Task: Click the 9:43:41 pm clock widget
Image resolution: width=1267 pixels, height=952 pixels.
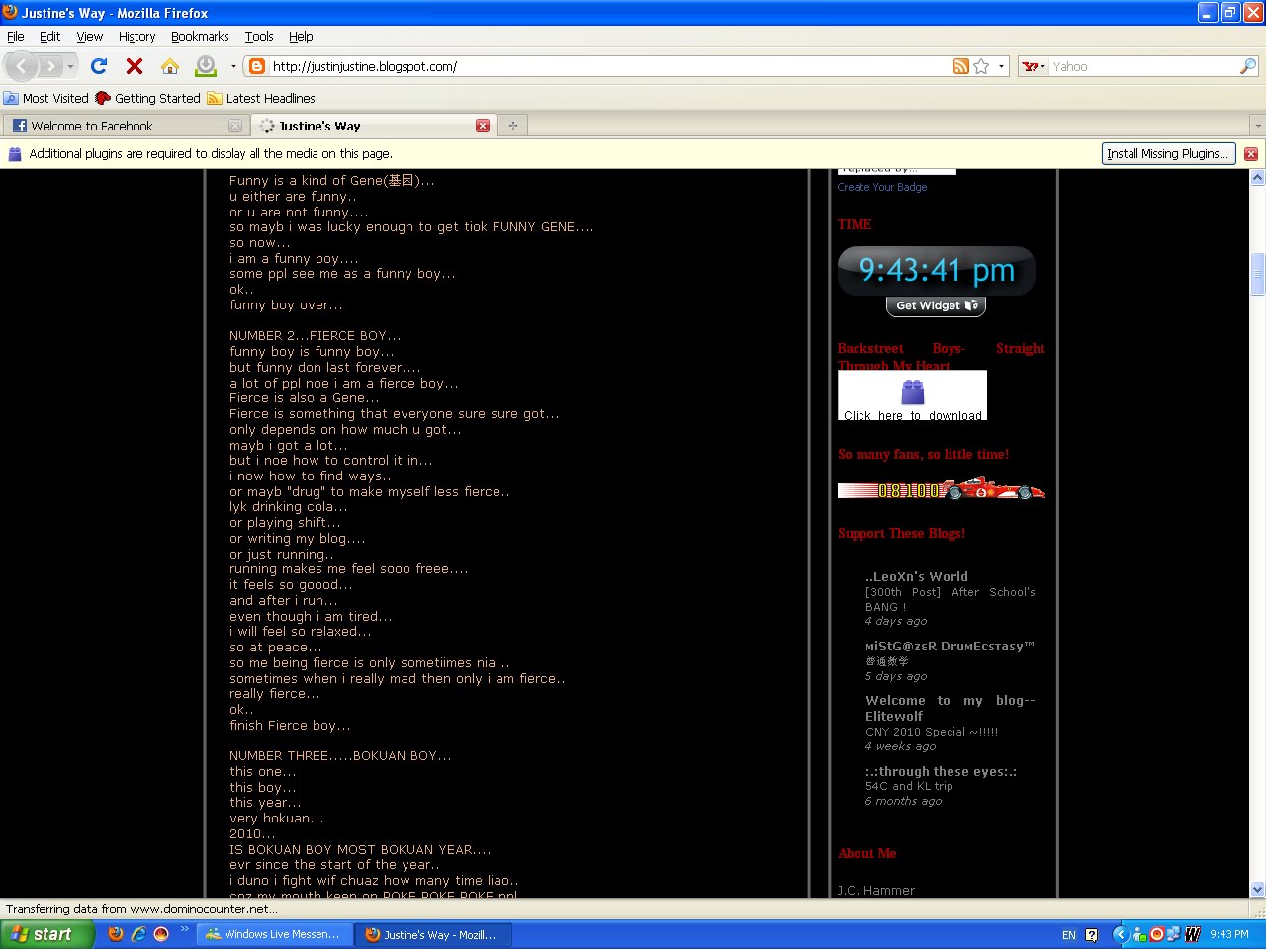Action: pos(937,270)
